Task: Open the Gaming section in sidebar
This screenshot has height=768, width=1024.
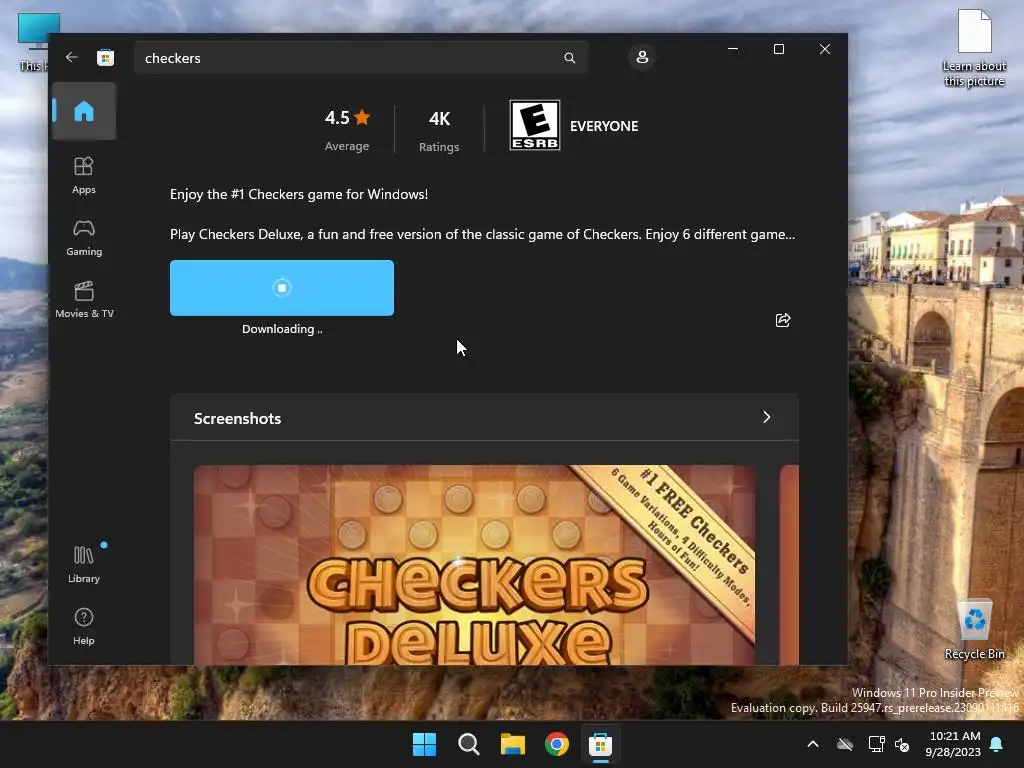Action: coord(84,238)
